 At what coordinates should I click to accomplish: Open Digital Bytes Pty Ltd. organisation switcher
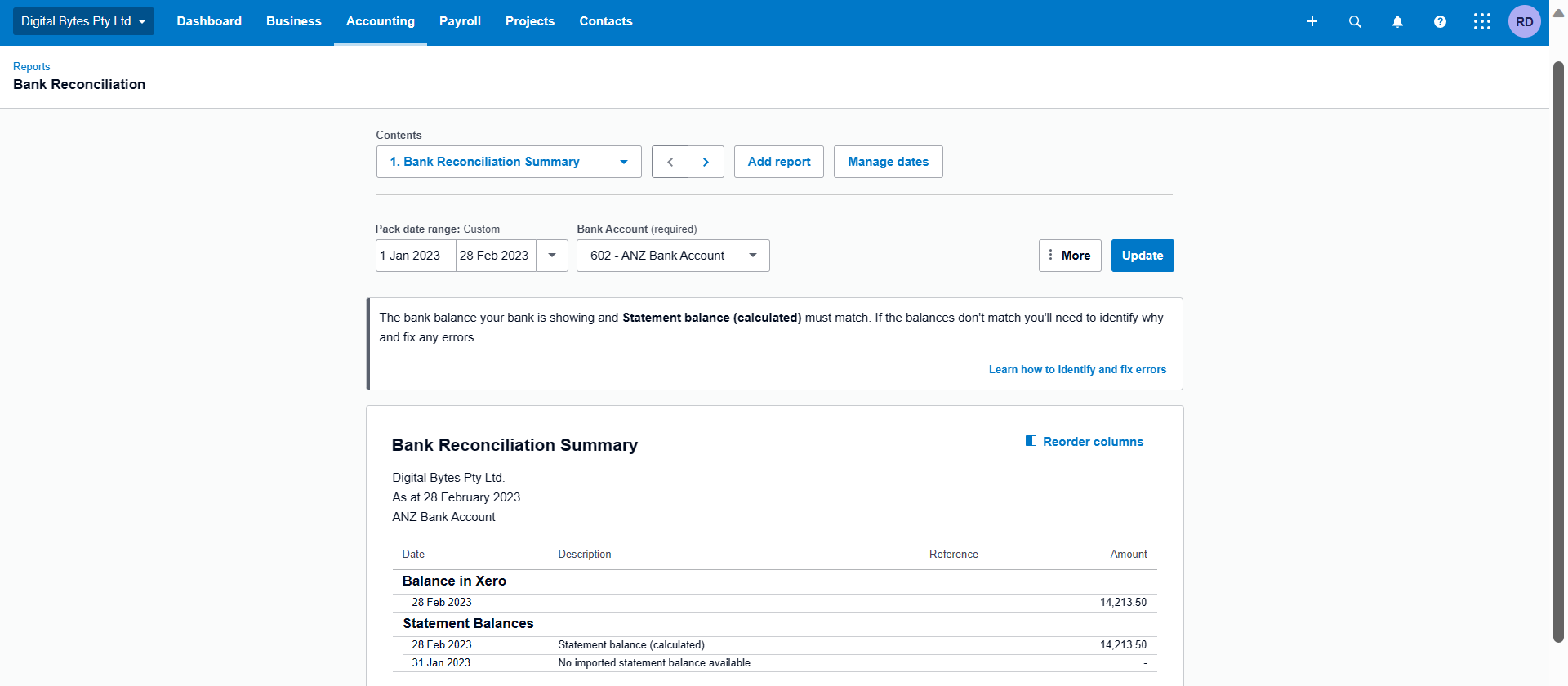pyautogui.click(x=83, y=21)
